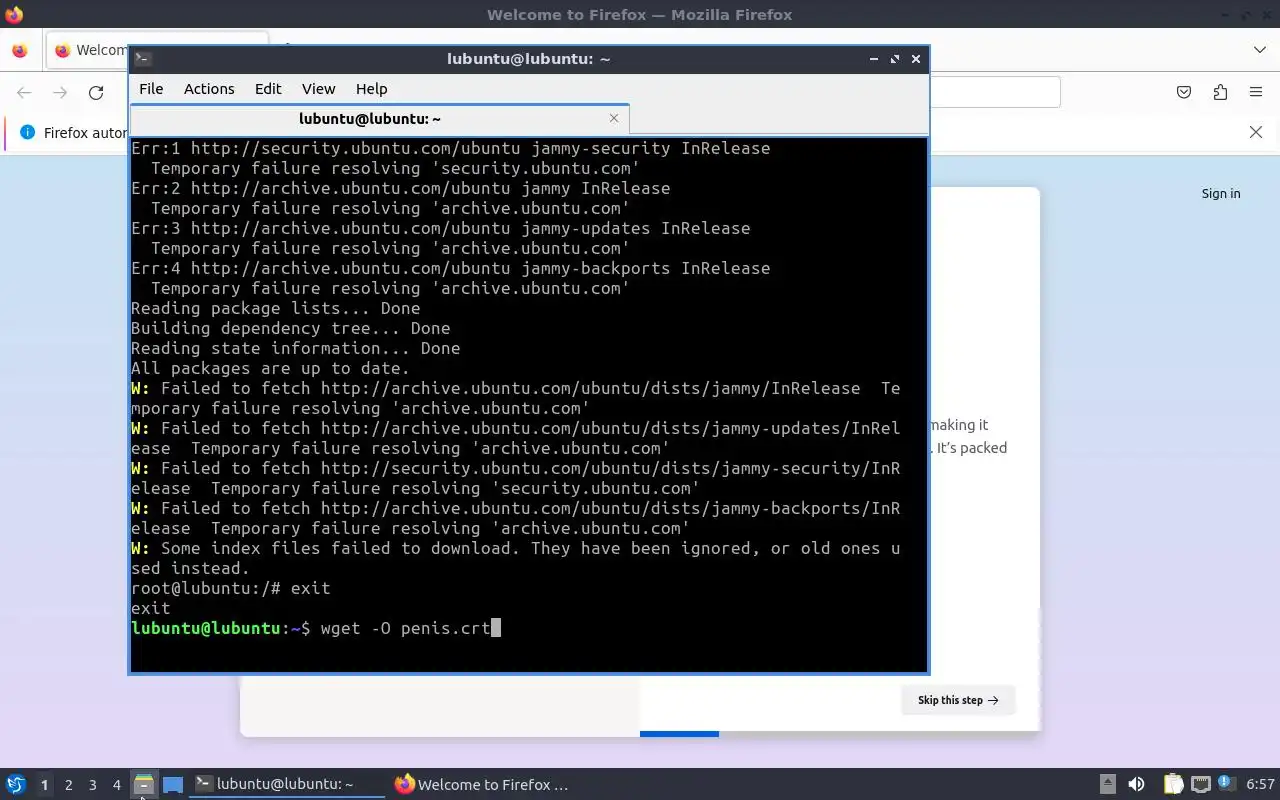This screenshot has width=1280, height=800.
Task: Click the wget command prompt line
Action: coord(316,628)
